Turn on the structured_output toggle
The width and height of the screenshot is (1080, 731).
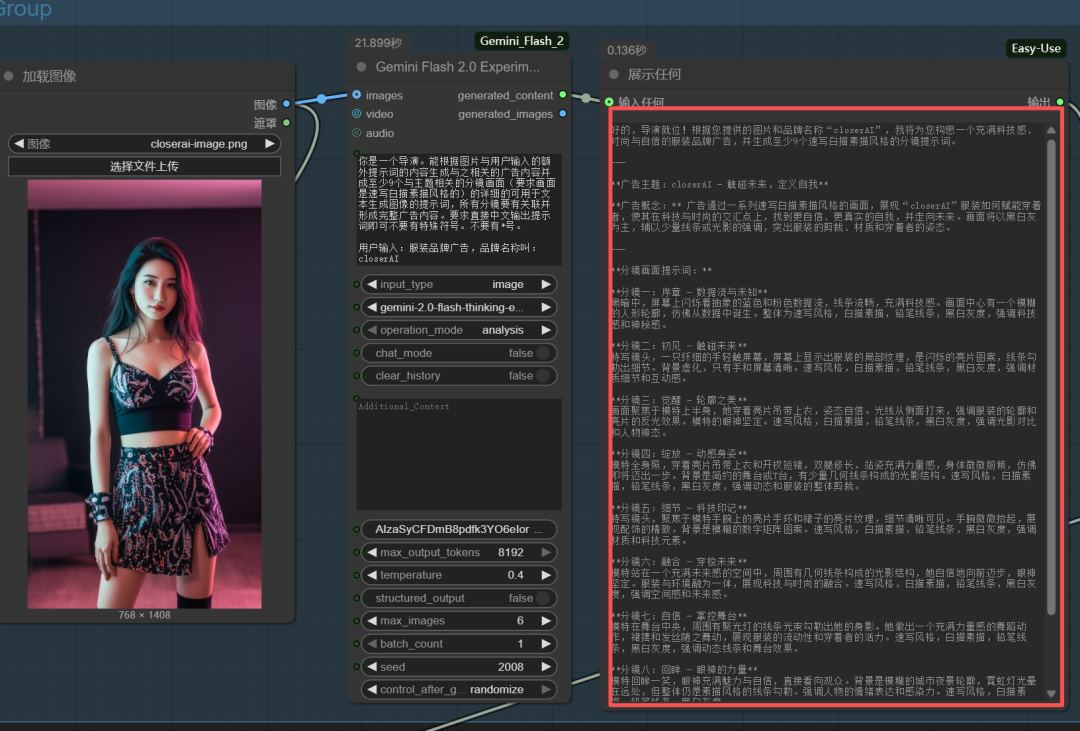(x=543, y=598)
